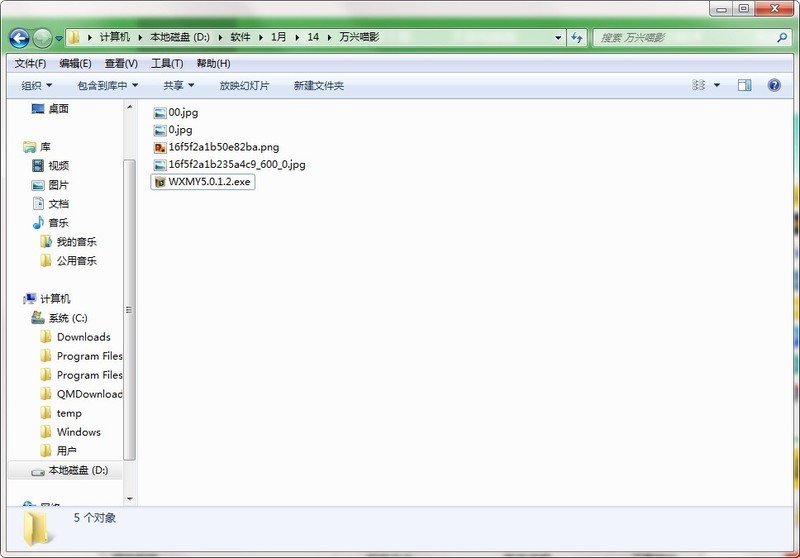Select 本地磁盘 (D:) in navigation pane
This screenshot has width=800, height=558.
[x=77, y=470]
